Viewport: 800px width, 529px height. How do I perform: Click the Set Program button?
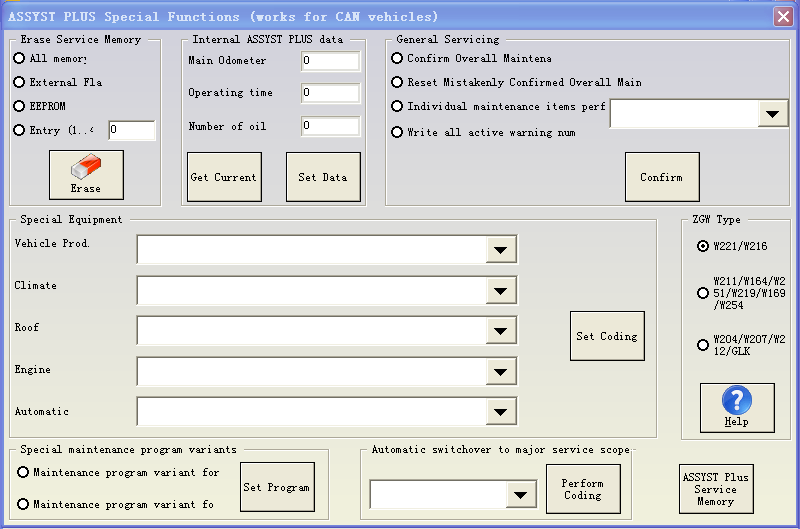tap(278, 487)
